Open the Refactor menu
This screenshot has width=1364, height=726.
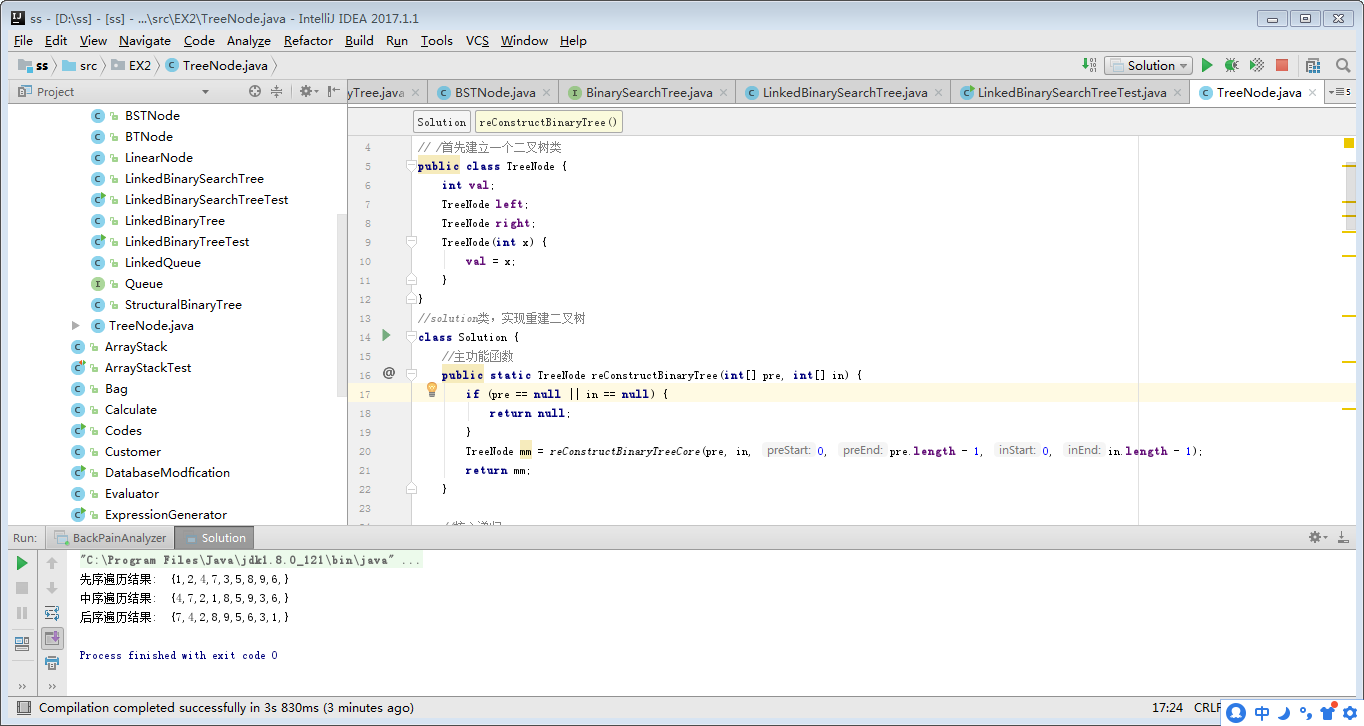pos(308,40)
